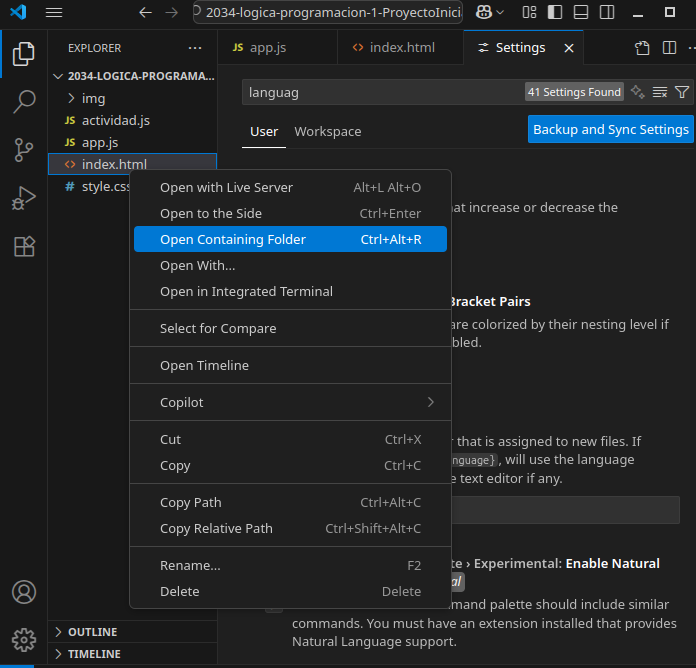Expand the TIMELINE section

pyautogui.click(x=133, y=654)
